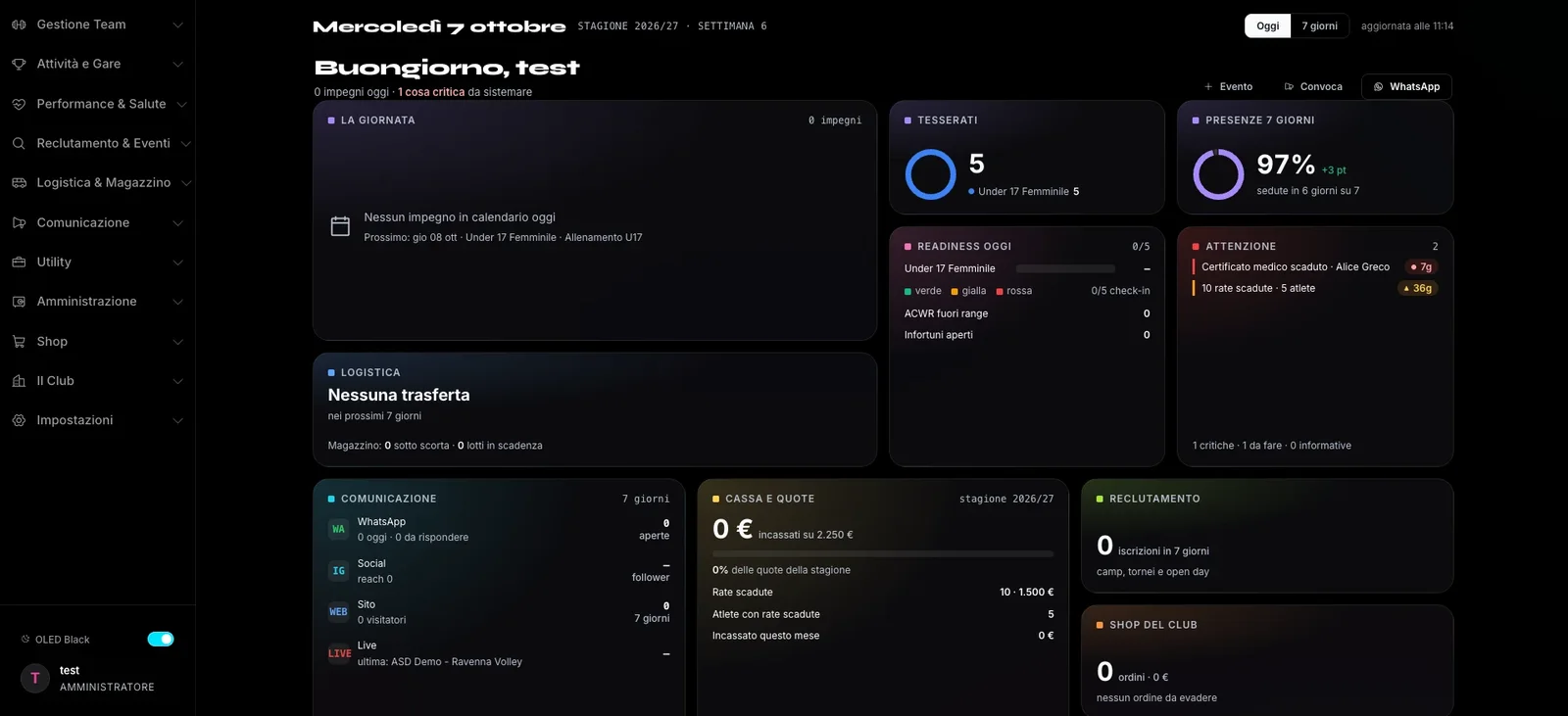Click the WEB badge next to Sito
The image size is (1568, 716).
coord(338,611)
